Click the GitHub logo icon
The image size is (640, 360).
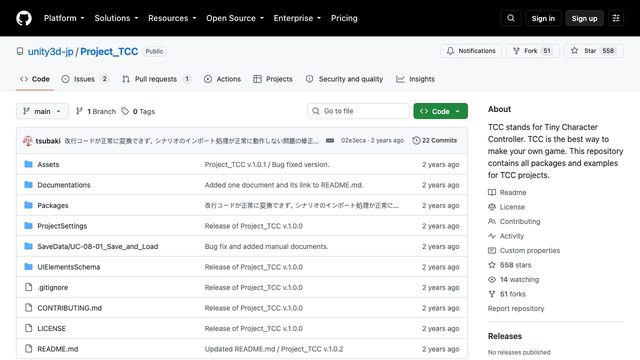pyautogui.click(x=24, y=18)
